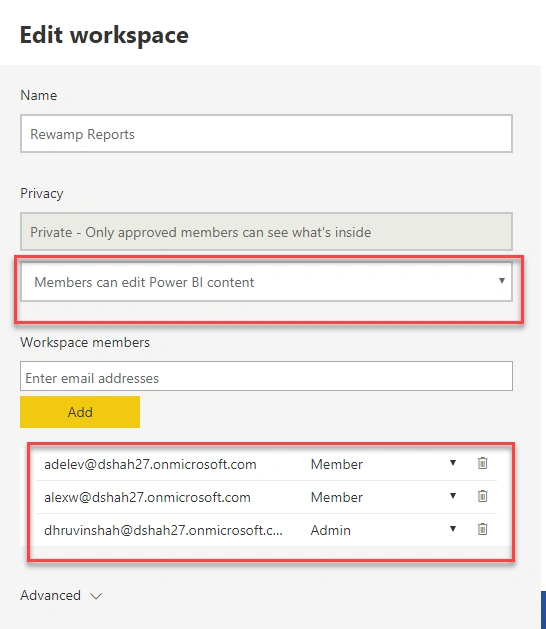The image size is (546, 629).
Task: Expand the Advanced section chevron
Action: click(x=96, y=596)
